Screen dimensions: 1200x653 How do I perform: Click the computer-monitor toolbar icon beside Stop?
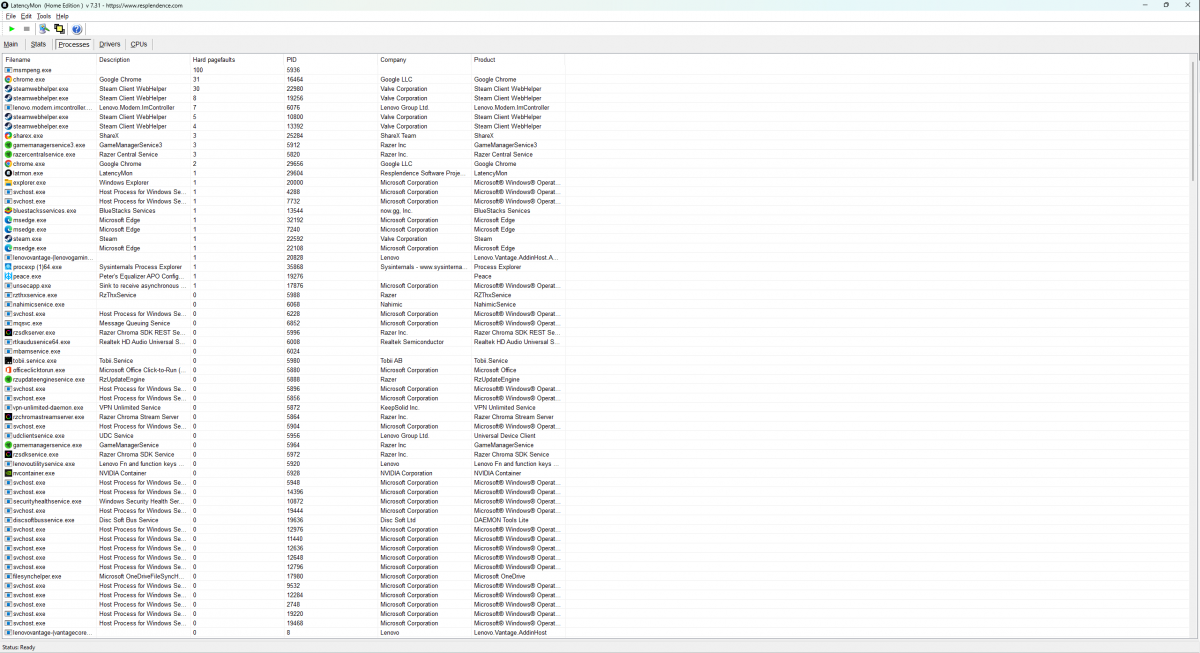point(45,29)
